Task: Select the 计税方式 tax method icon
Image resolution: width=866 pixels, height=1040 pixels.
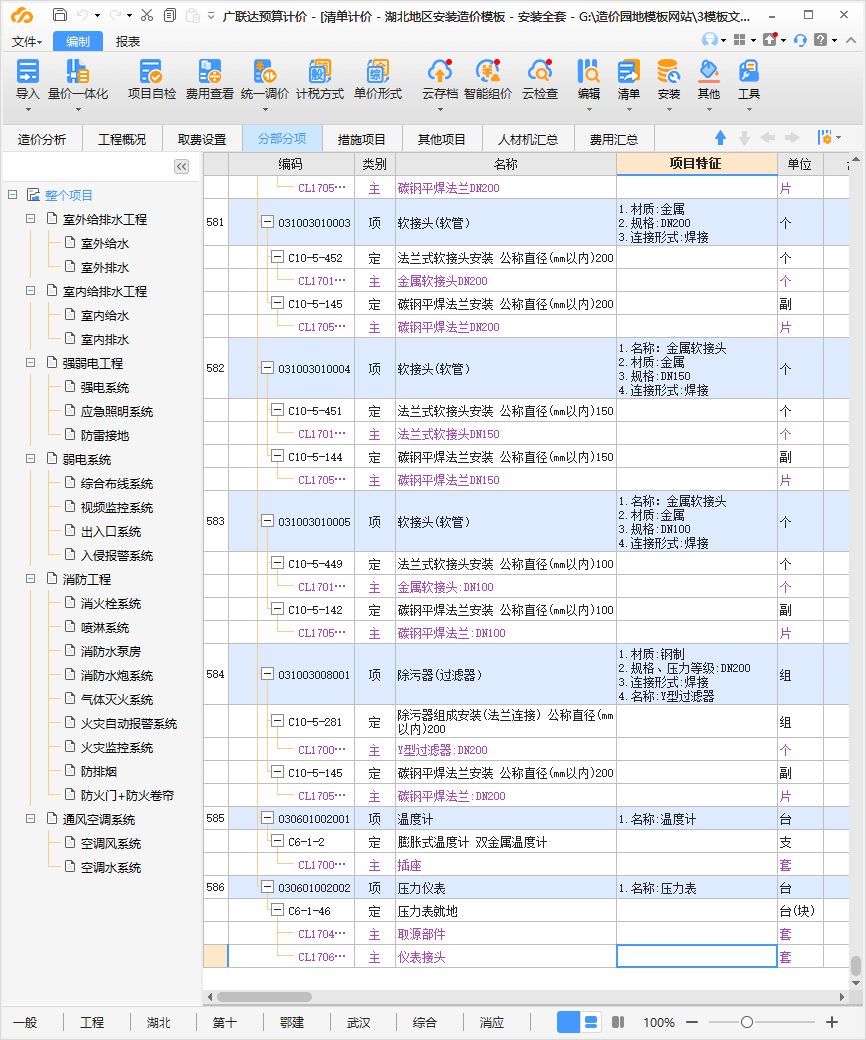Action: point(319,72)
